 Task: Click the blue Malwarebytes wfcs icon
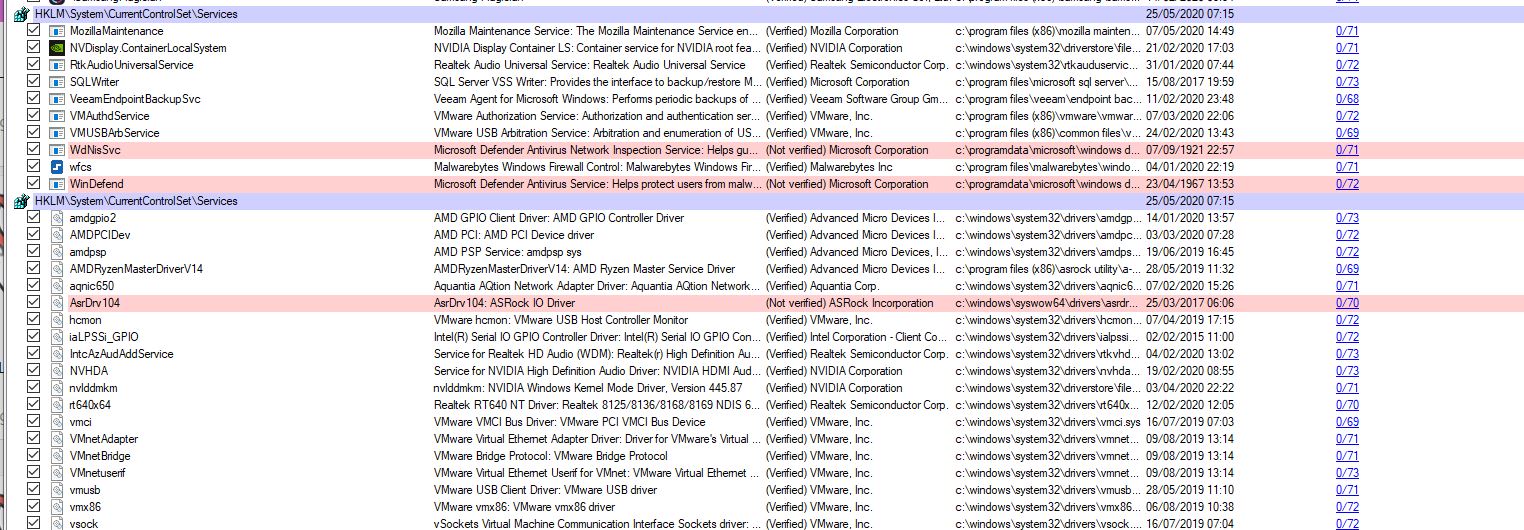click(x=58, y=167)
